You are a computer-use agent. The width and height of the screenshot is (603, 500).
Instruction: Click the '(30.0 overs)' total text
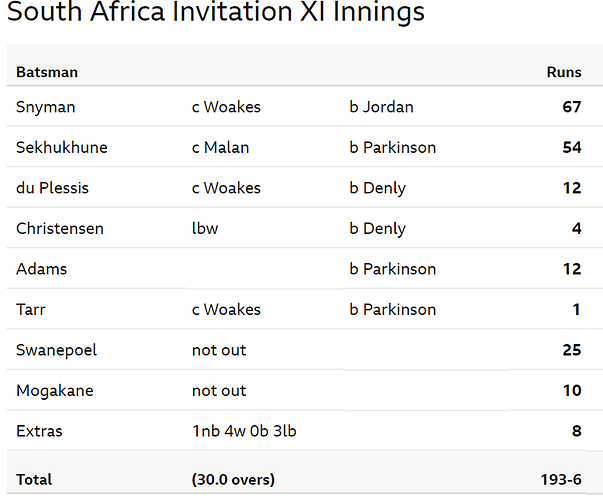point(233,480)
